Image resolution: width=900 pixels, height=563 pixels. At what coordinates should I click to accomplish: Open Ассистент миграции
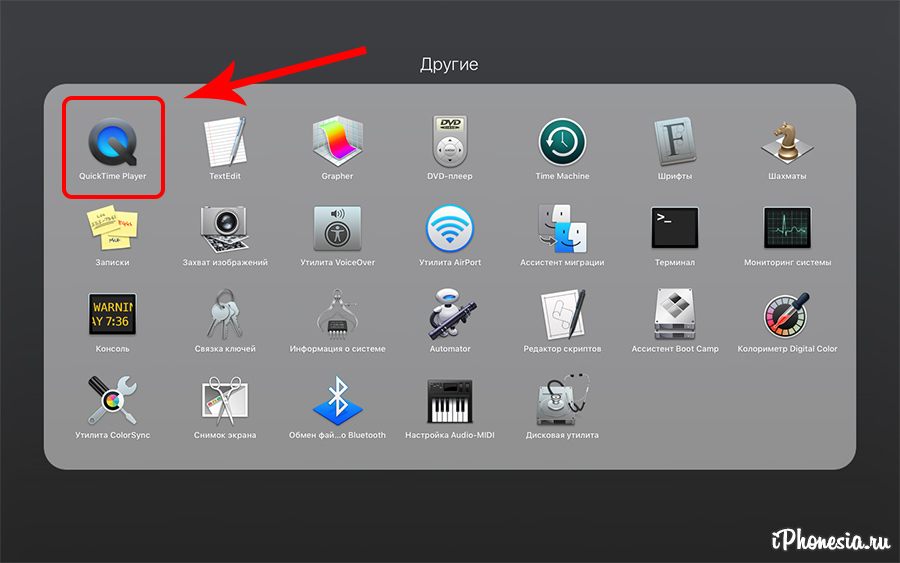pos(562,228)
